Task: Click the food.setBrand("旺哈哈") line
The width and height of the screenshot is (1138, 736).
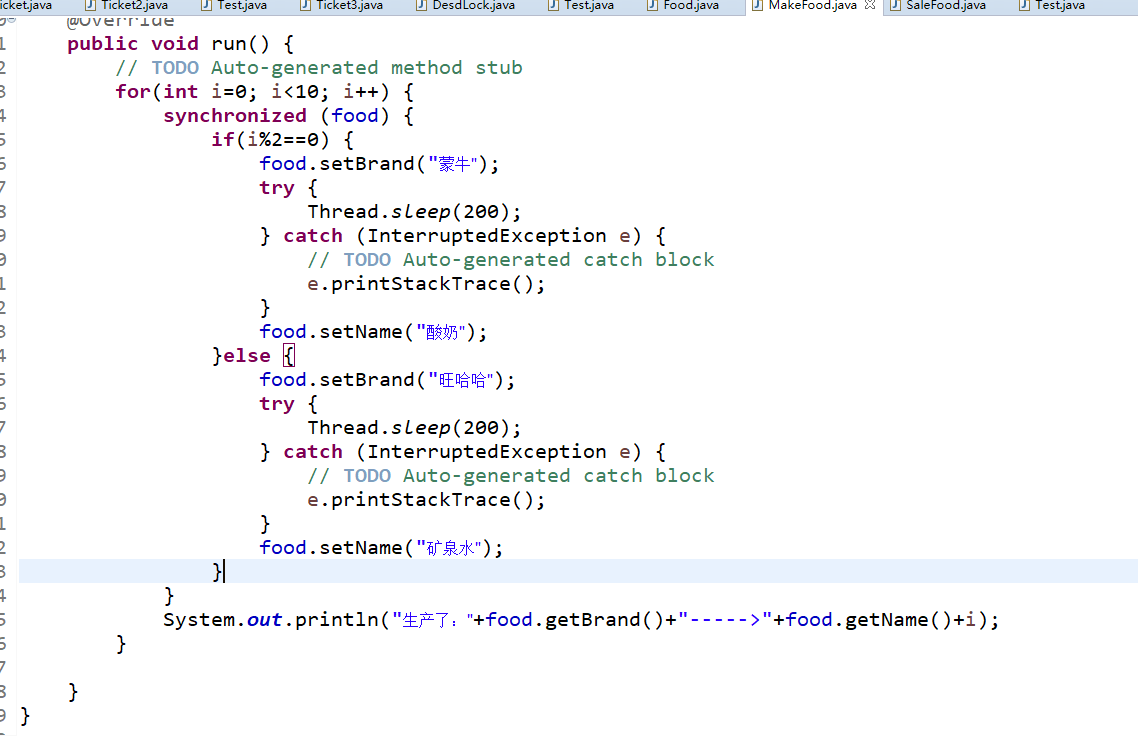Action: pyautogui.click(x=388, y=380)
